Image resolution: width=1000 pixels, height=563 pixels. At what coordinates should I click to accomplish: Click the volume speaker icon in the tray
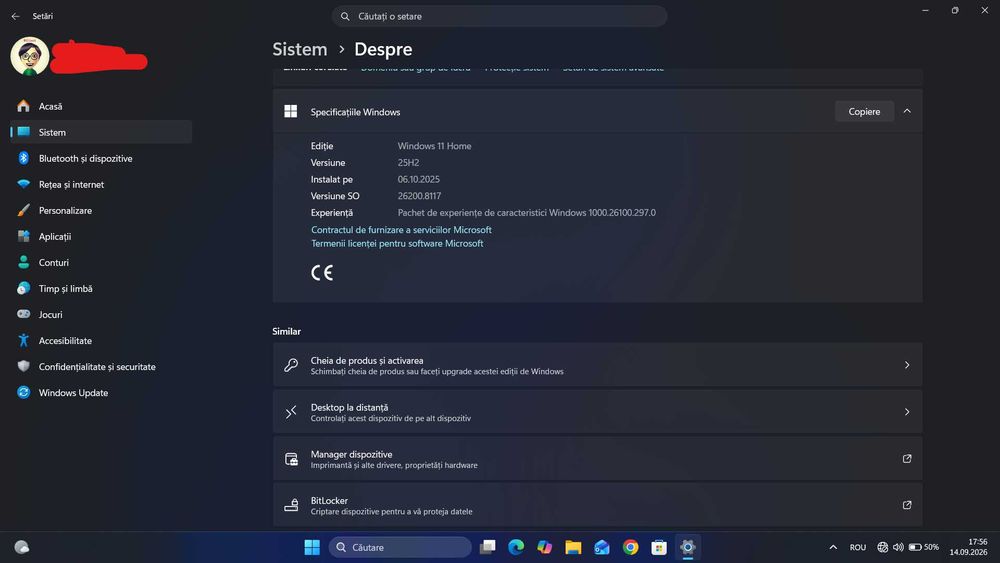coord(898,547)
